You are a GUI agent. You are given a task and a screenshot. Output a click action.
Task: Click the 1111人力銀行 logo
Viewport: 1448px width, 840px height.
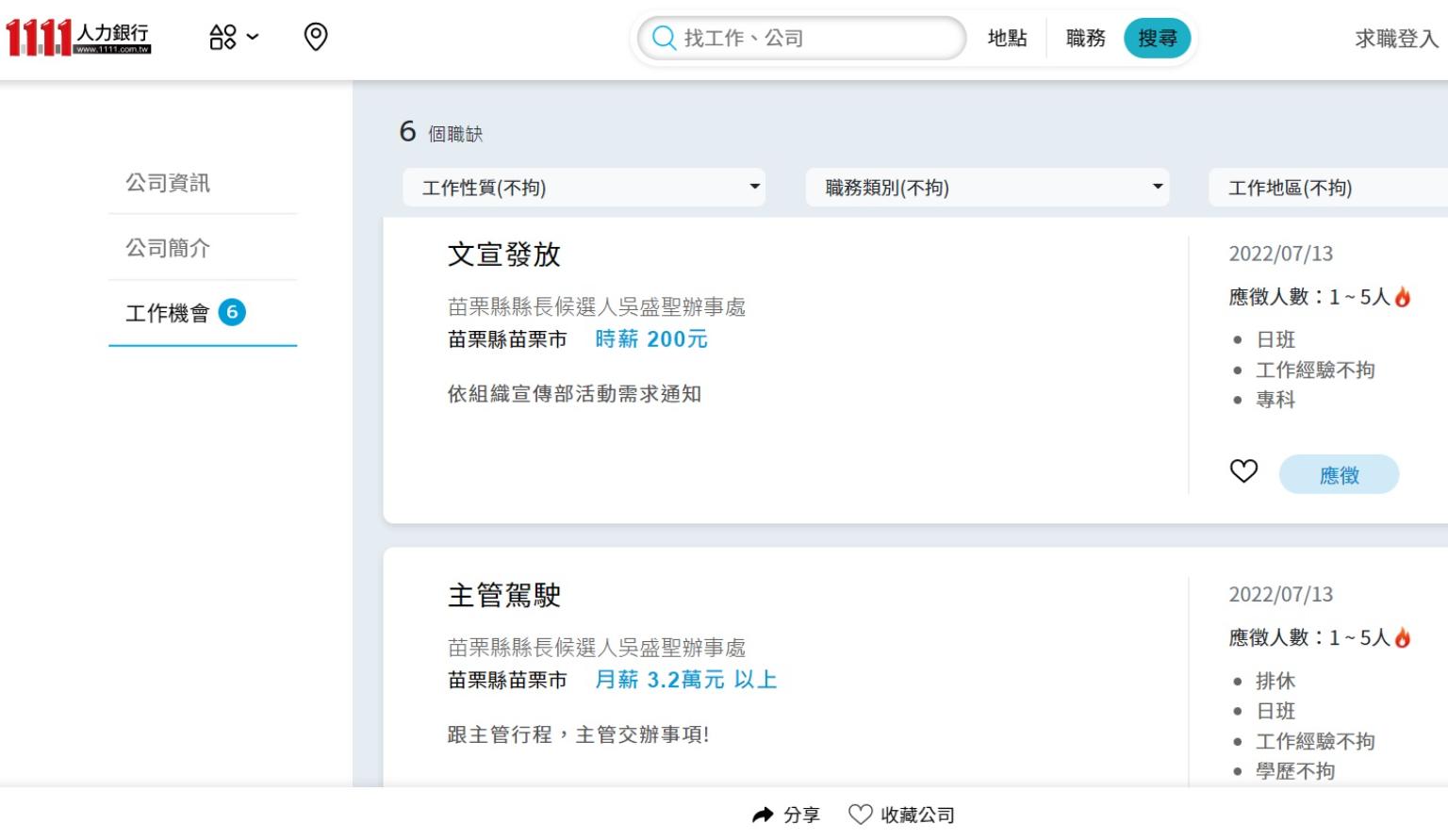[x=78, y=38]
